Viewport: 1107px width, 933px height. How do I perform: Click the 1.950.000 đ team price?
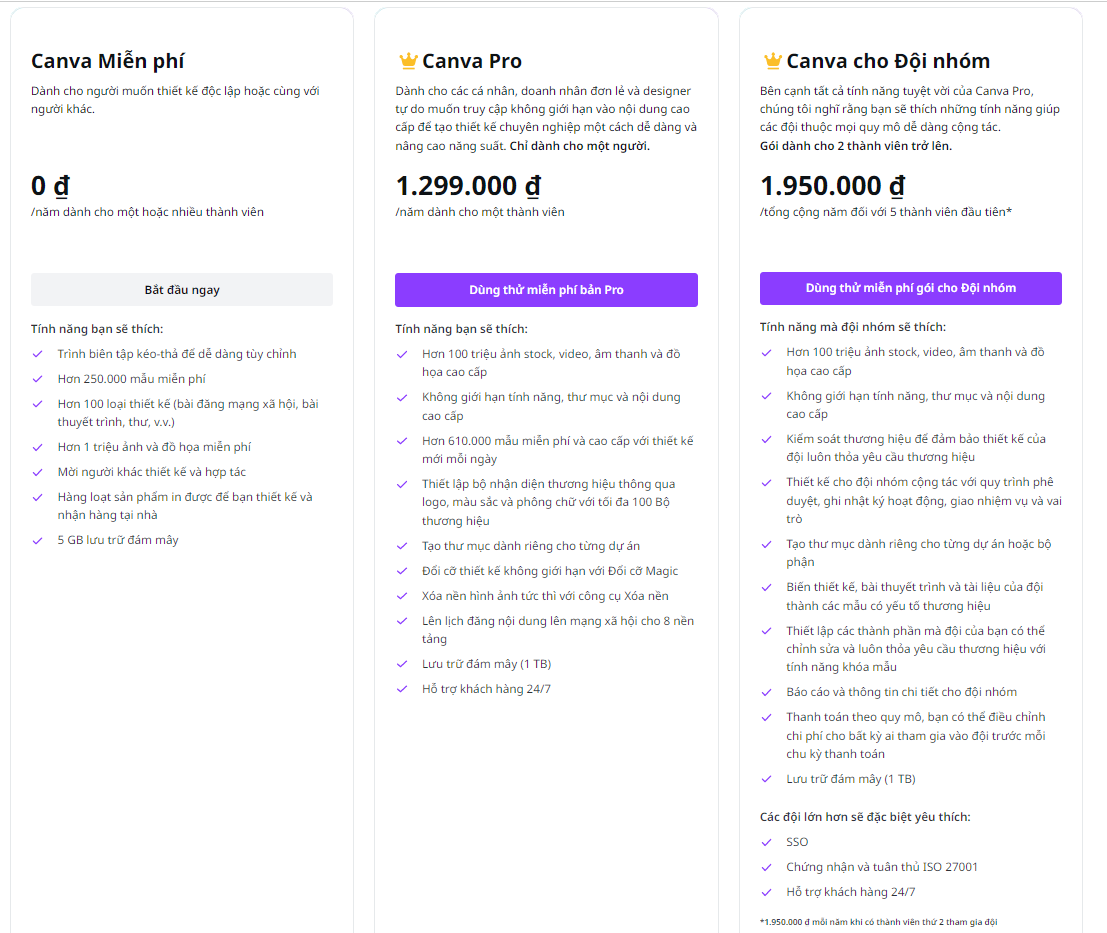(832, 186)
